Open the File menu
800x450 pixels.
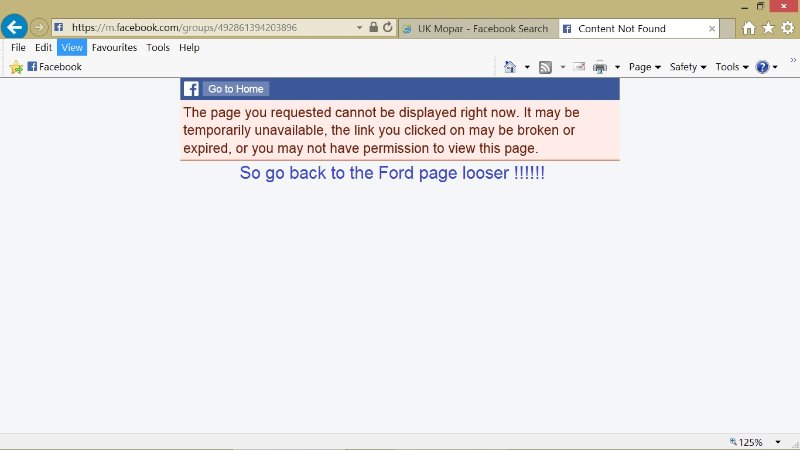pos(18,47)
